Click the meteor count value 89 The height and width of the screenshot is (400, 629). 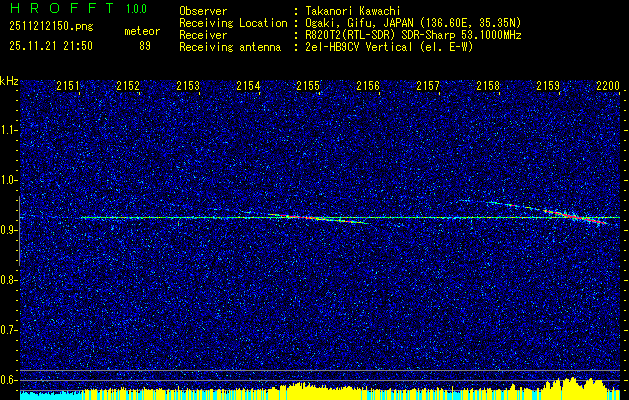[x=145, y=46]
